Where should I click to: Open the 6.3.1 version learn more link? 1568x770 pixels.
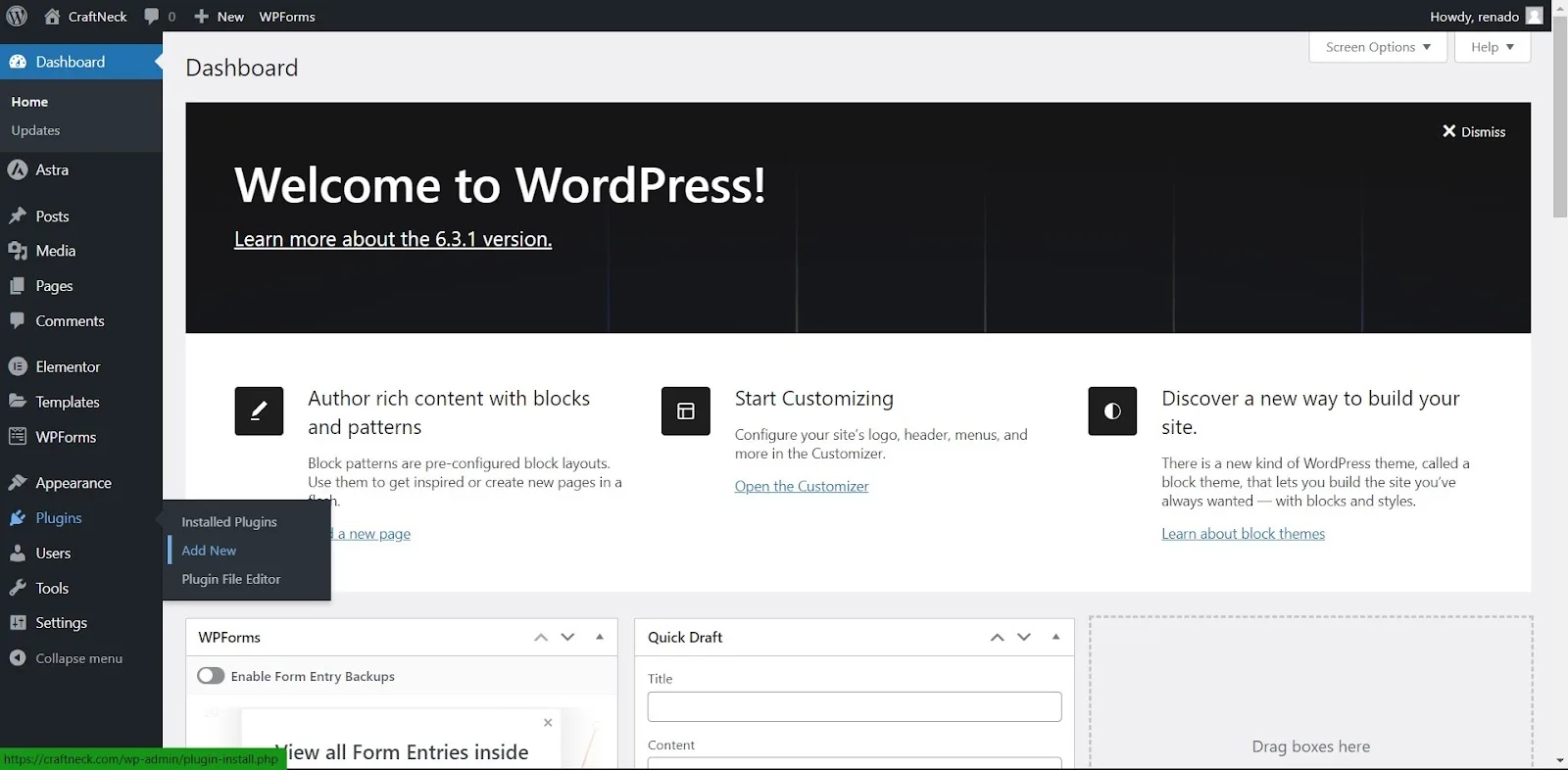[x=393, y=239]
